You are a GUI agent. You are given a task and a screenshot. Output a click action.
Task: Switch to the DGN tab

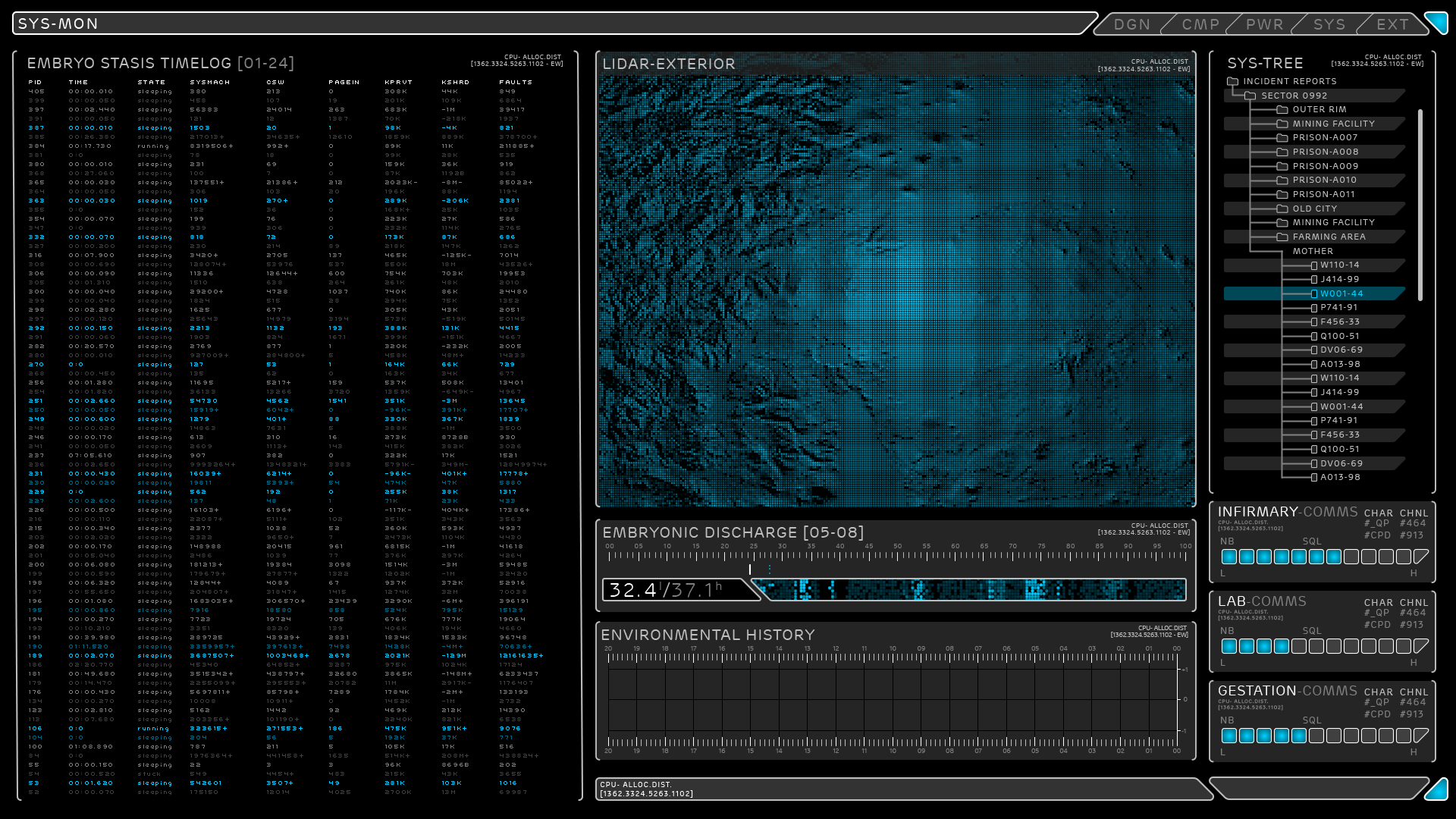point(1132,25)
